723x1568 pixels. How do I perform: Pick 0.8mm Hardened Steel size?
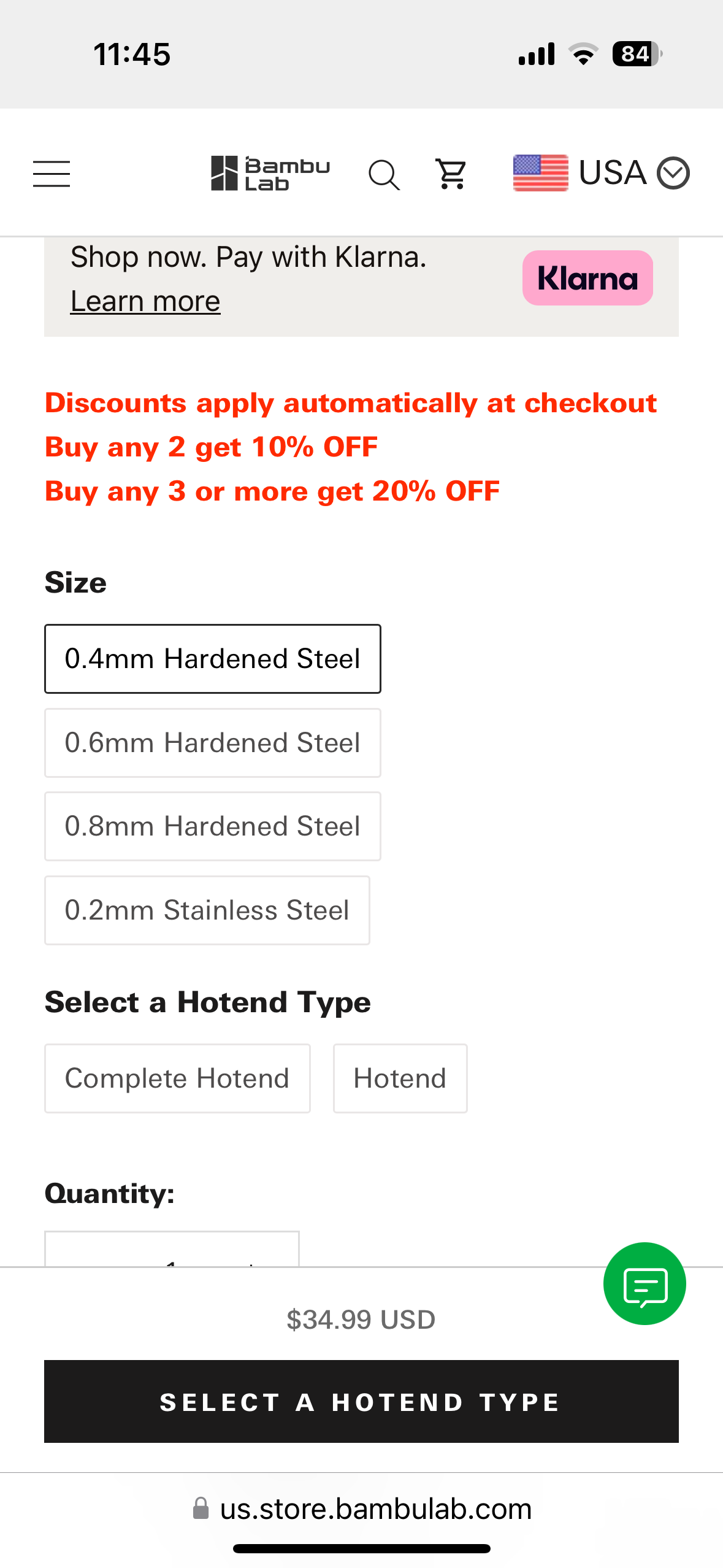(212, 826)
